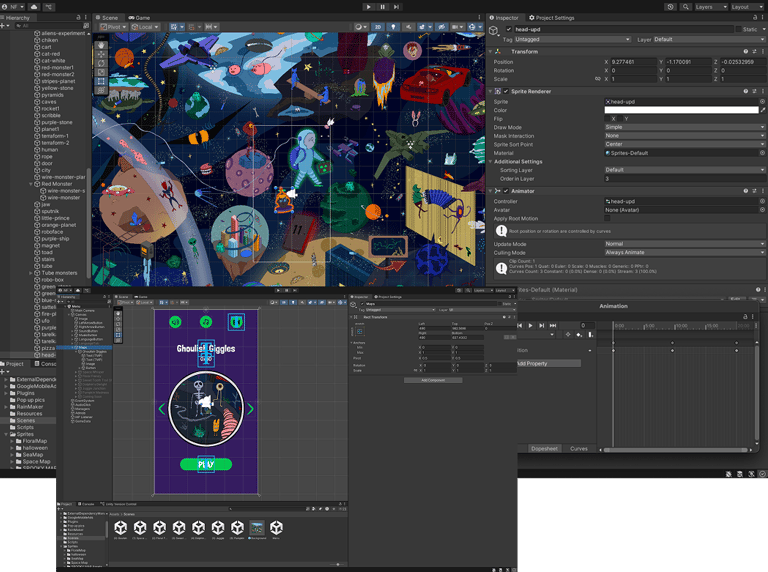This screenshot has height=572, width=768.
Task: Open the Draw Mode dropdown
Action: (x=683, y=127)
